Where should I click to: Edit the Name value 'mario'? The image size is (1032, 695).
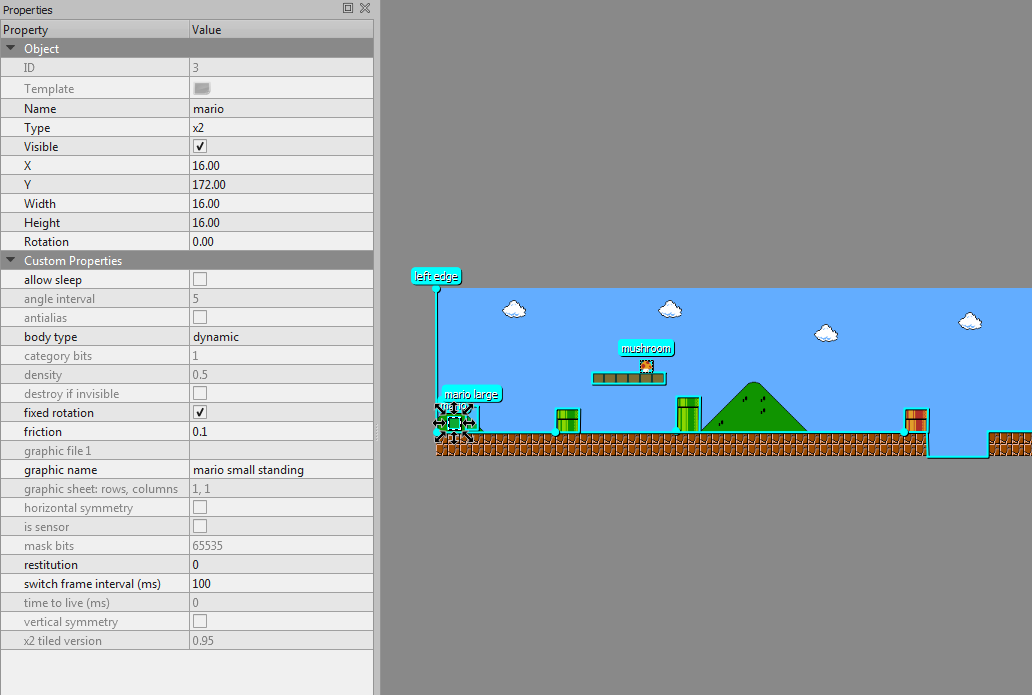[282, 109]
